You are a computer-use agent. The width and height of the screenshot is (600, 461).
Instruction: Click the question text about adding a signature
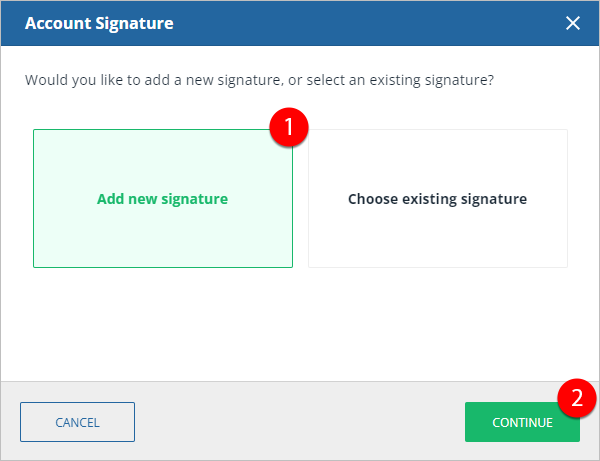[258, 79]
